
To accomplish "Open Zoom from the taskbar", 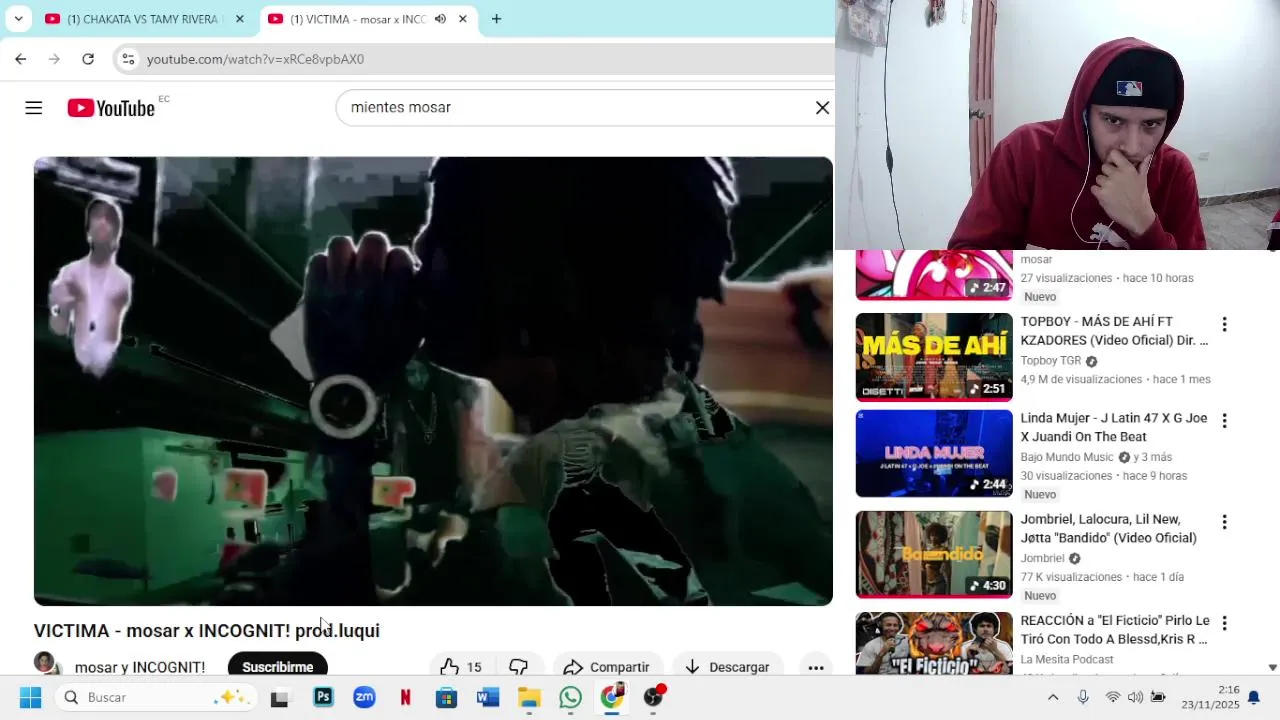I will point(364,697).
